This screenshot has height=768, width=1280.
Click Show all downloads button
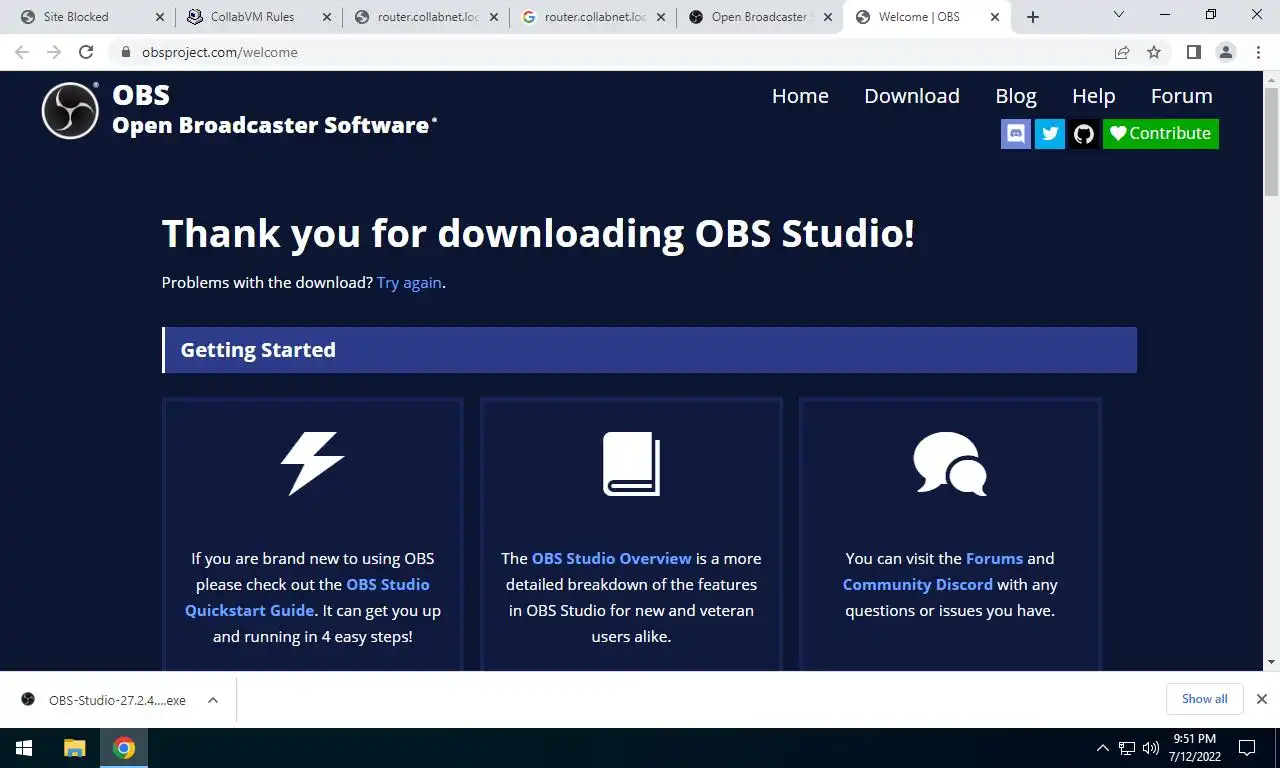pyautogui.click(x=1204, y=699)
